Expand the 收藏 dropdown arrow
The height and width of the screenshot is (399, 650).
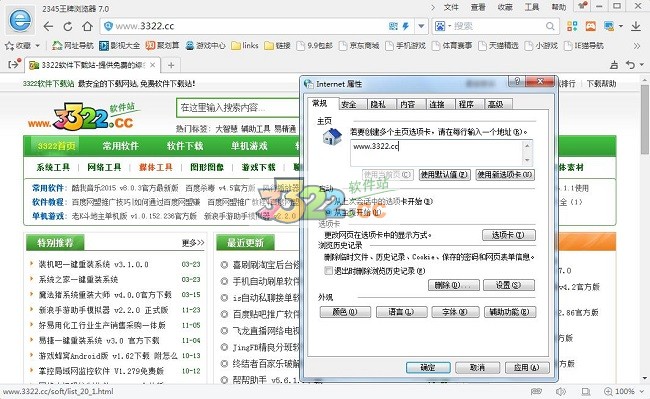coord(37,46)
